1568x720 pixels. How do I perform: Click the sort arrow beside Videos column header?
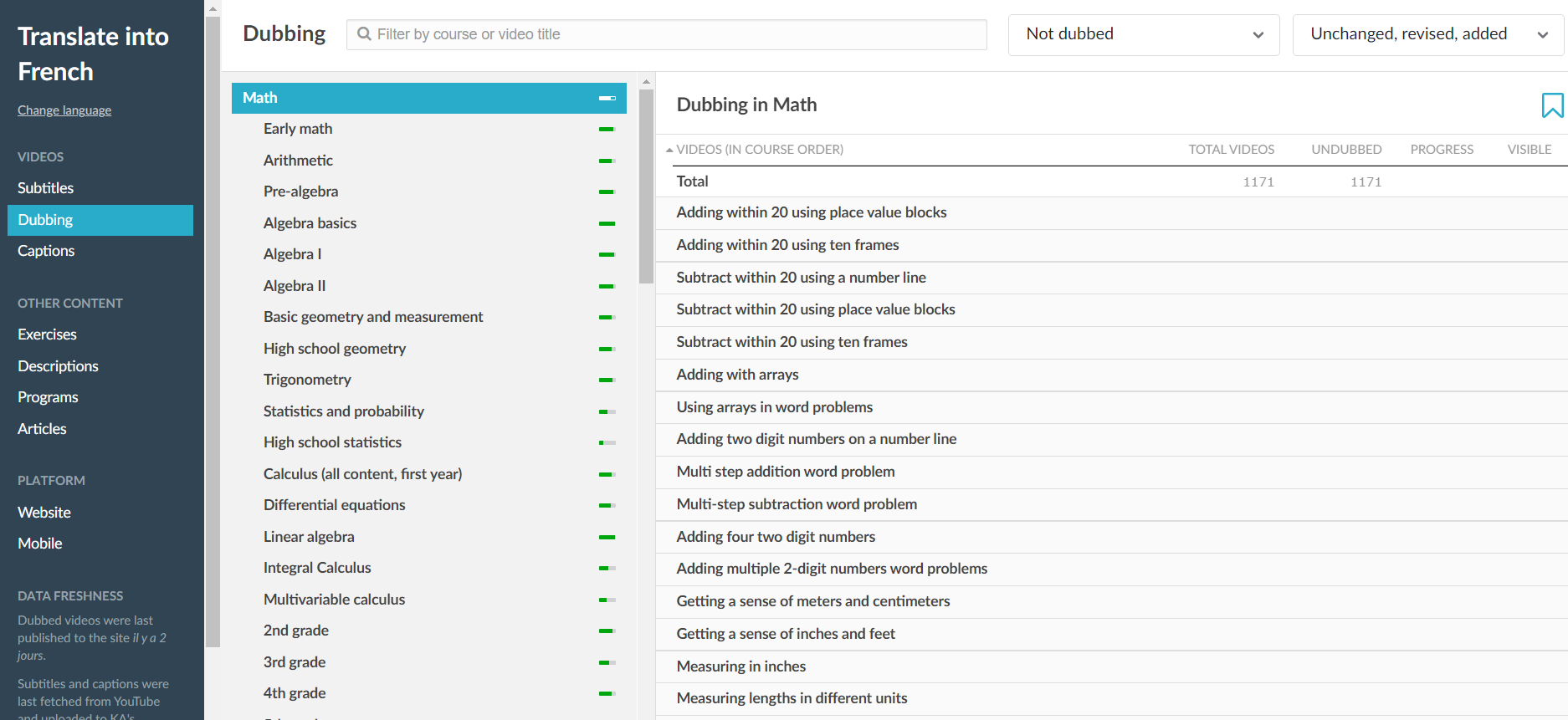pos(669,150)
